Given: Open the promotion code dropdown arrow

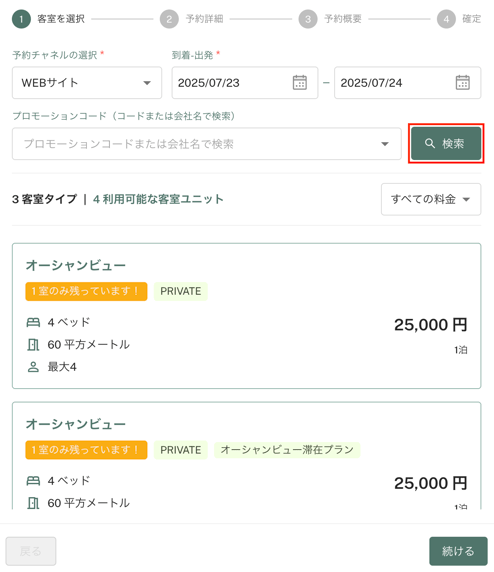Looking at the screenshot, I should (385, 144).
